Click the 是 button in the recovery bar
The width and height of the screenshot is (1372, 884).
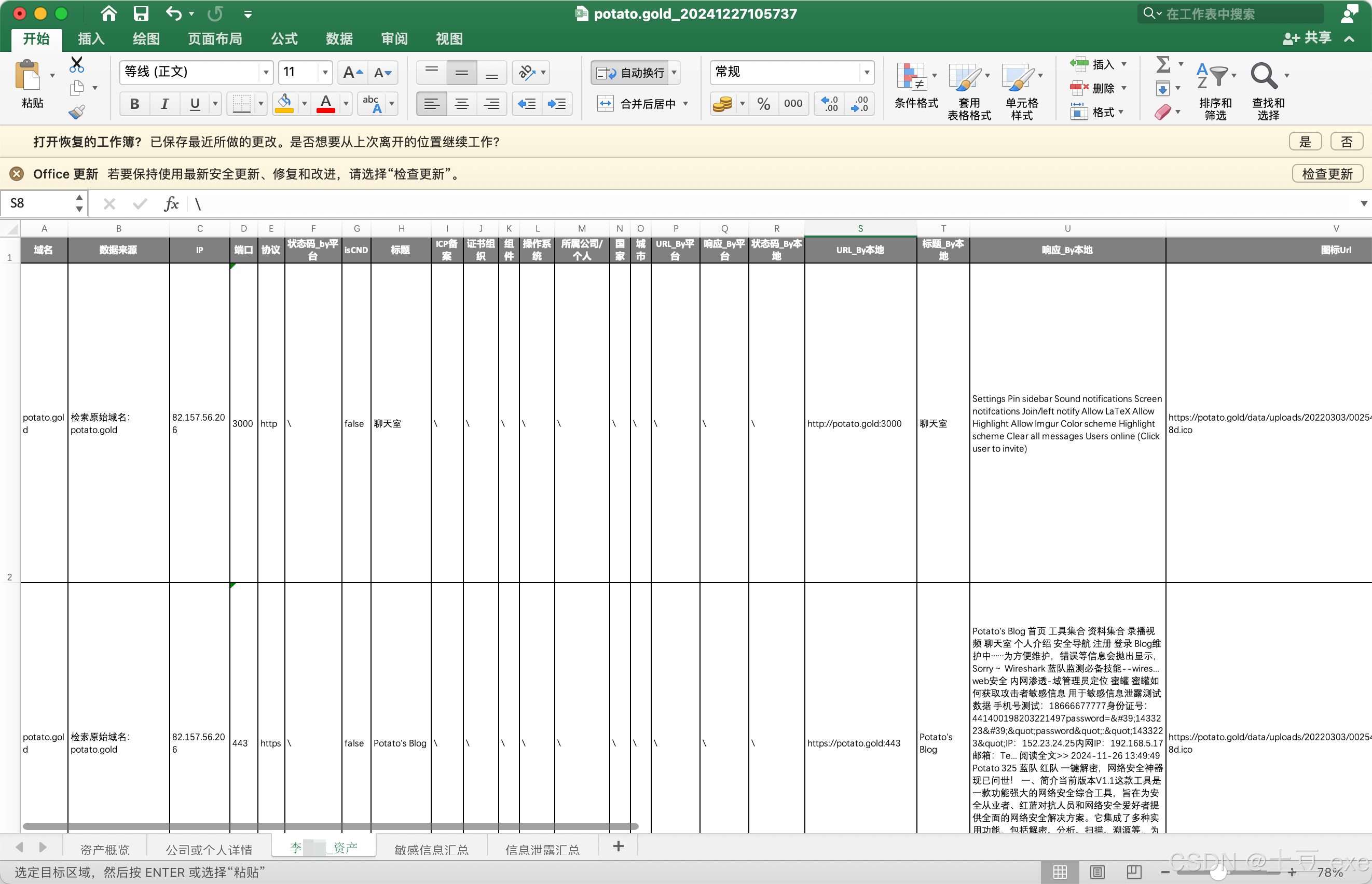click(1305, 141)
